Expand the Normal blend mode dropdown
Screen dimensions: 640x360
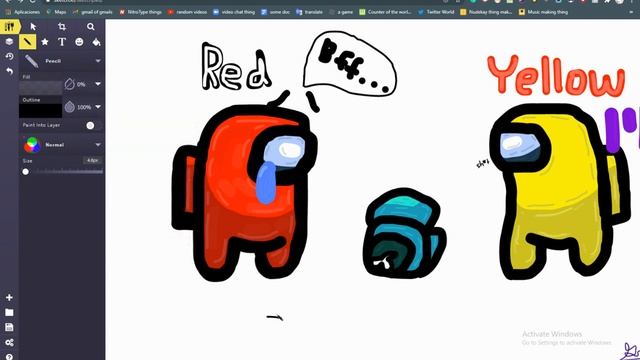tap(98, 144)
